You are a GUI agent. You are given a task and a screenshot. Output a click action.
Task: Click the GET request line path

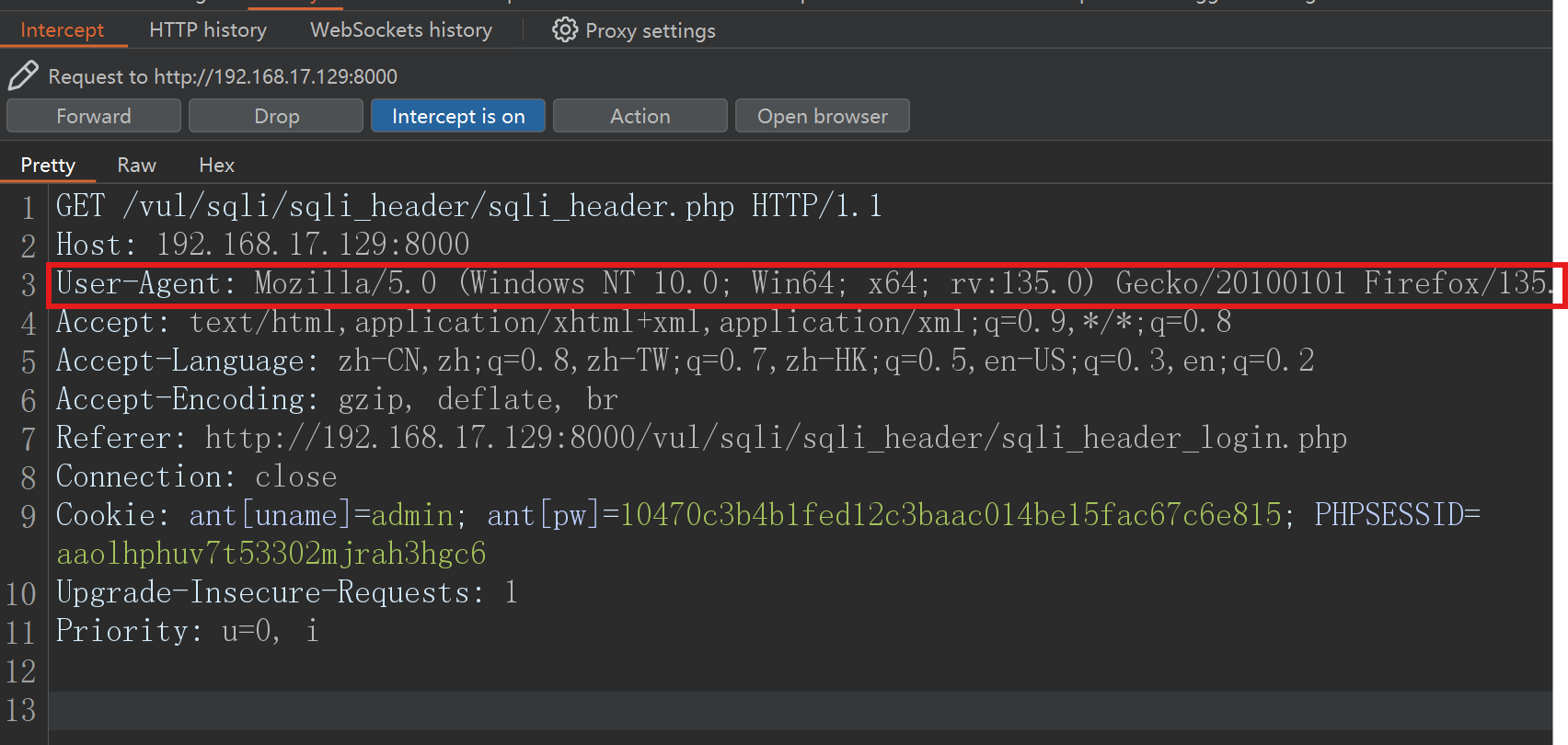428,206
